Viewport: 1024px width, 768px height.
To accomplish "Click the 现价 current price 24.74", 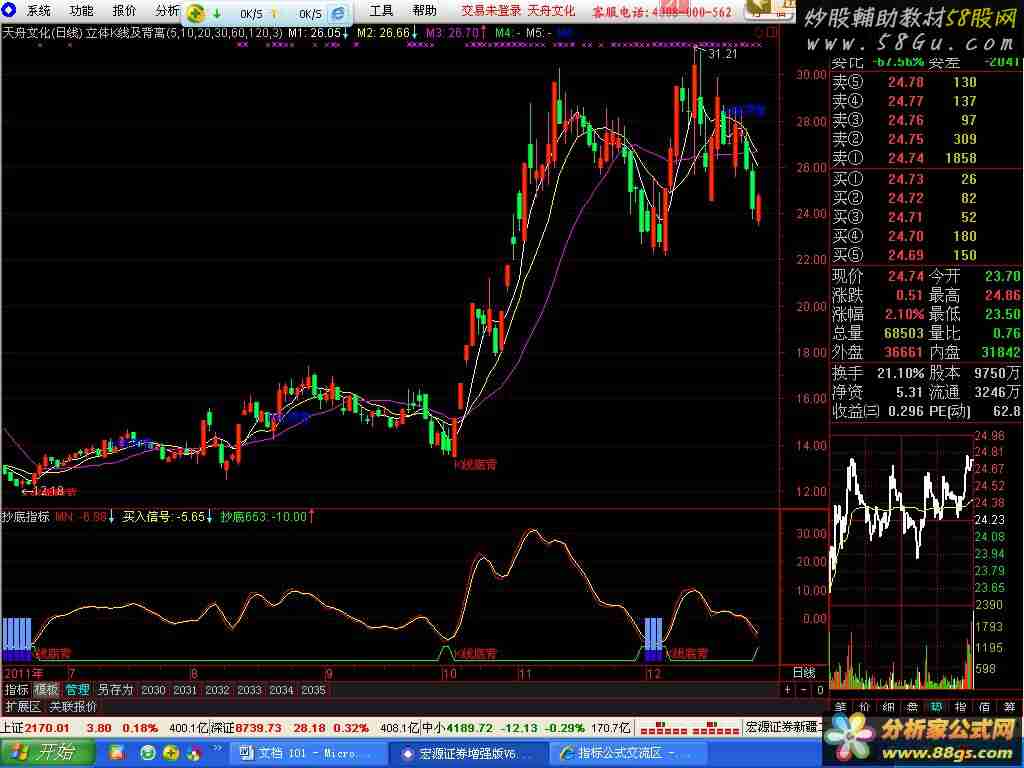I will (x=906, y=276).
